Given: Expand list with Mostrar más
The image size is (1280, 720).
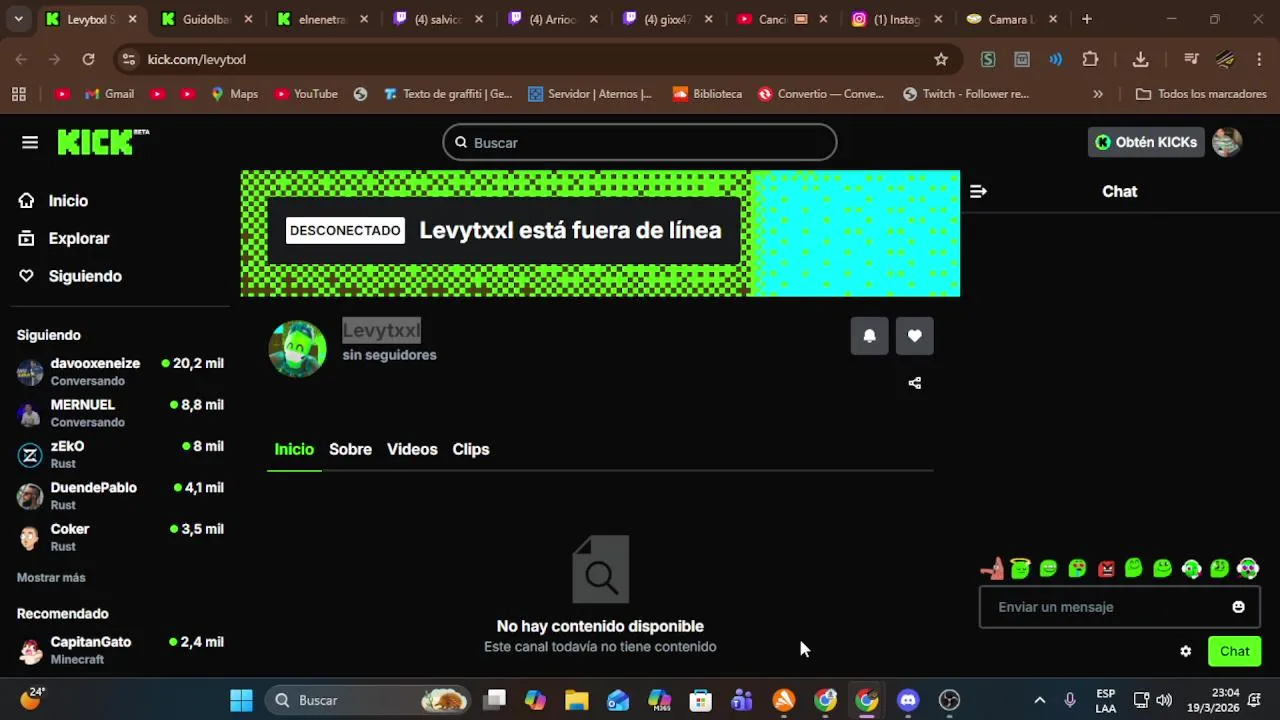Looking at the screenshot, I should [51, 578].
